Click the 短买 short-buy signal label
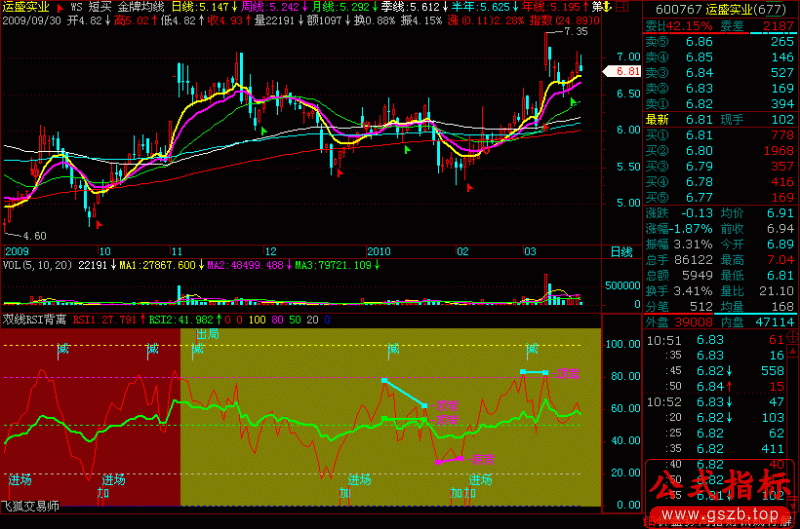Screen dimensions: 800x529 coord(99,6)
